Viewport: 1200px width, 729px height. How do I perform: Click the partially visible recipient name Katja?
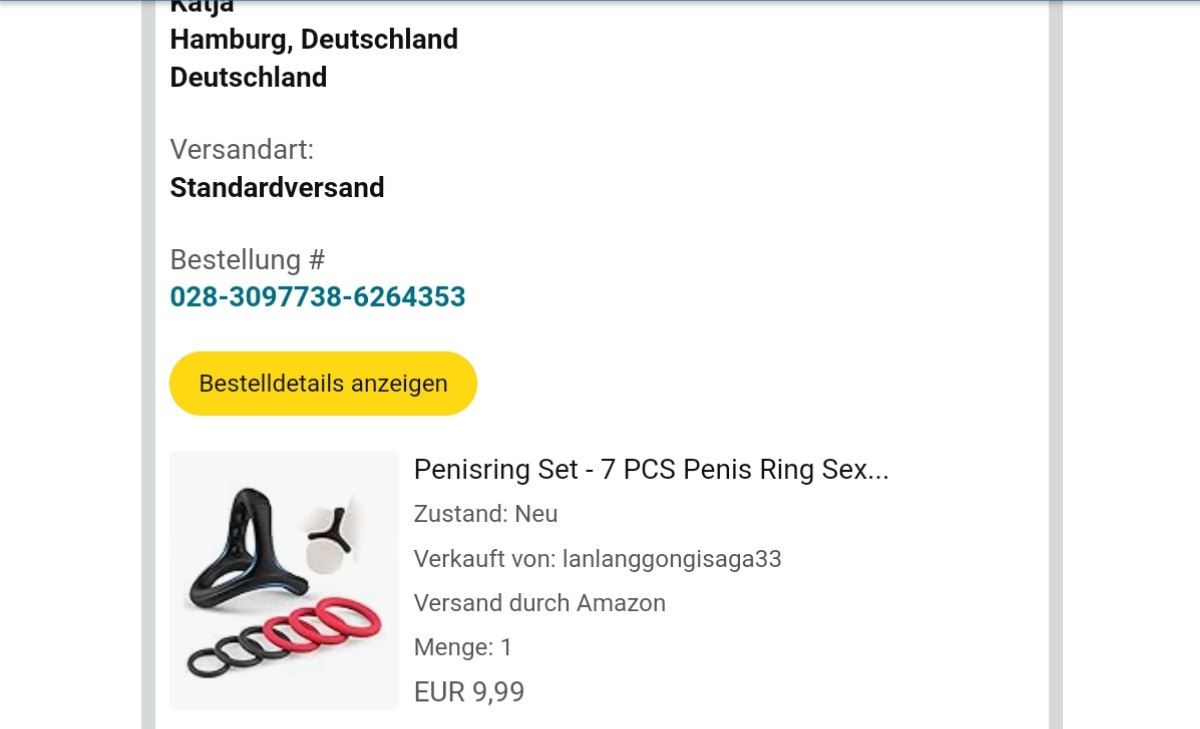[x=202, y=6]
